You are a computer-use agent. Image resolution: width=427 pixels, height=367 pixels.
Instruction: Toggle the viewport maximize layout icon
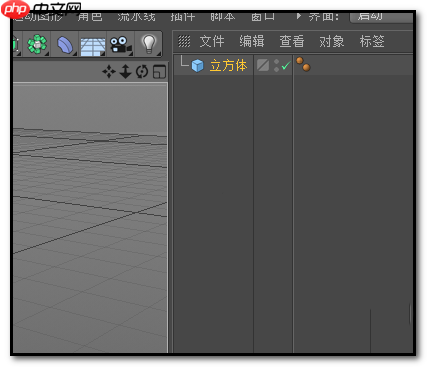pyautogui.click(x=159, y=72)
